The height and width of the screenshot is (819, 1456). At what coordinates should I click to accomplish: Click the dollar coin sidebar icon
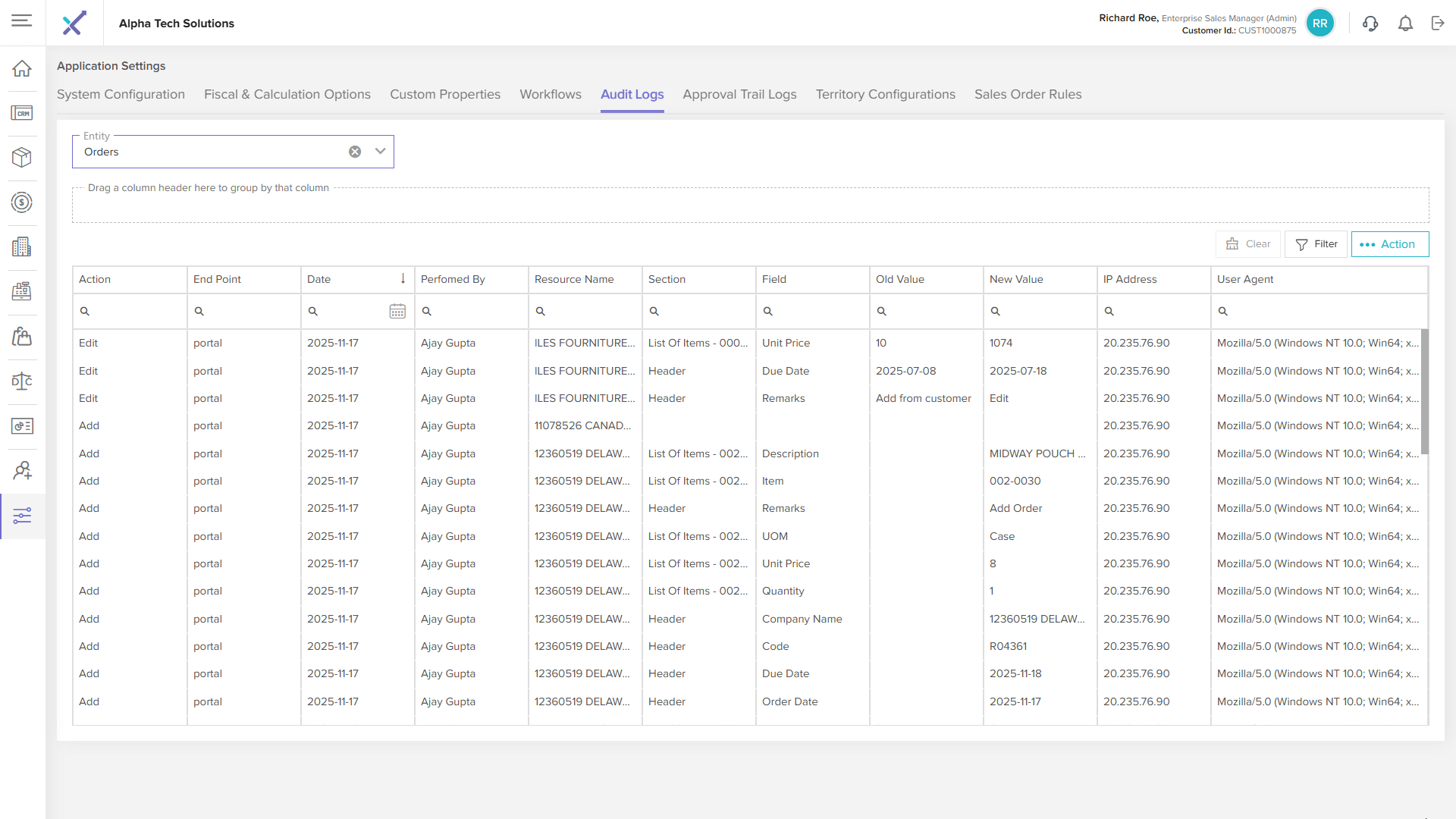point(22,202)
